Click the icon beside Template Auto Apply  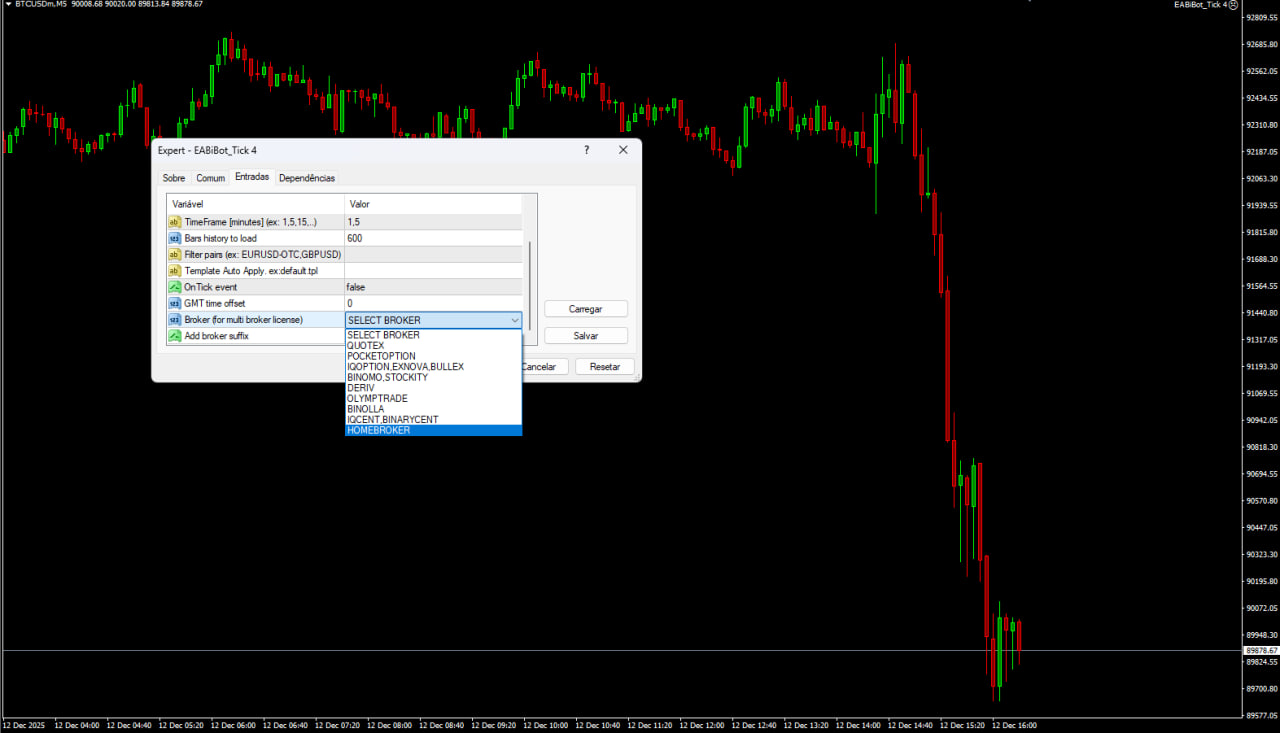pos(174,271)
